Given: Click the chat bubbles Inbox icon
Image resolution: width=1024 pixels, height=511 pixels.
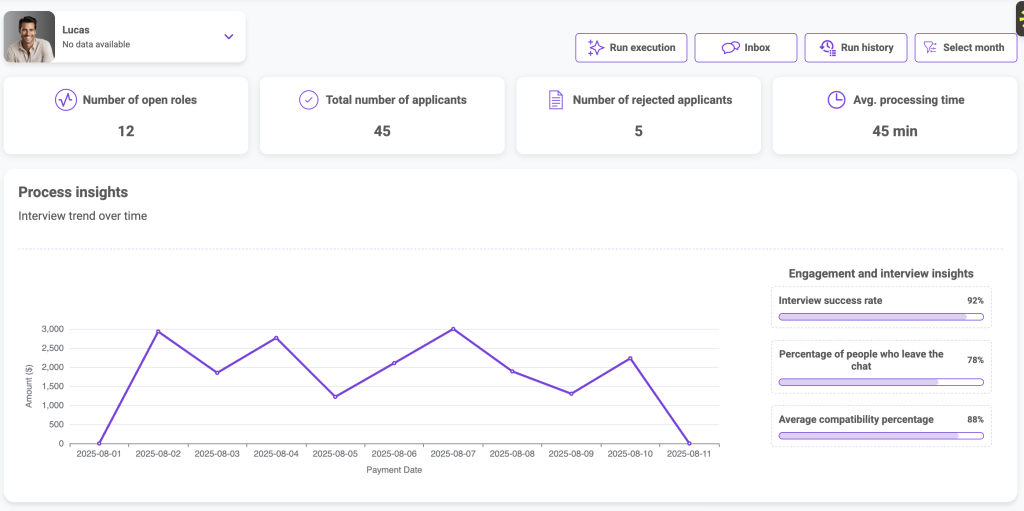Looking at the screenshot, I should (730, 48).
